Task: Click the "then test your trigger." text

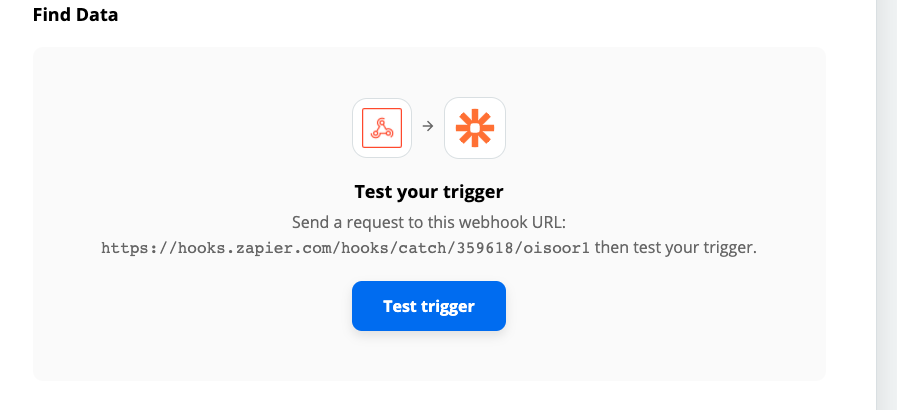Action: (x=675, y=248)
